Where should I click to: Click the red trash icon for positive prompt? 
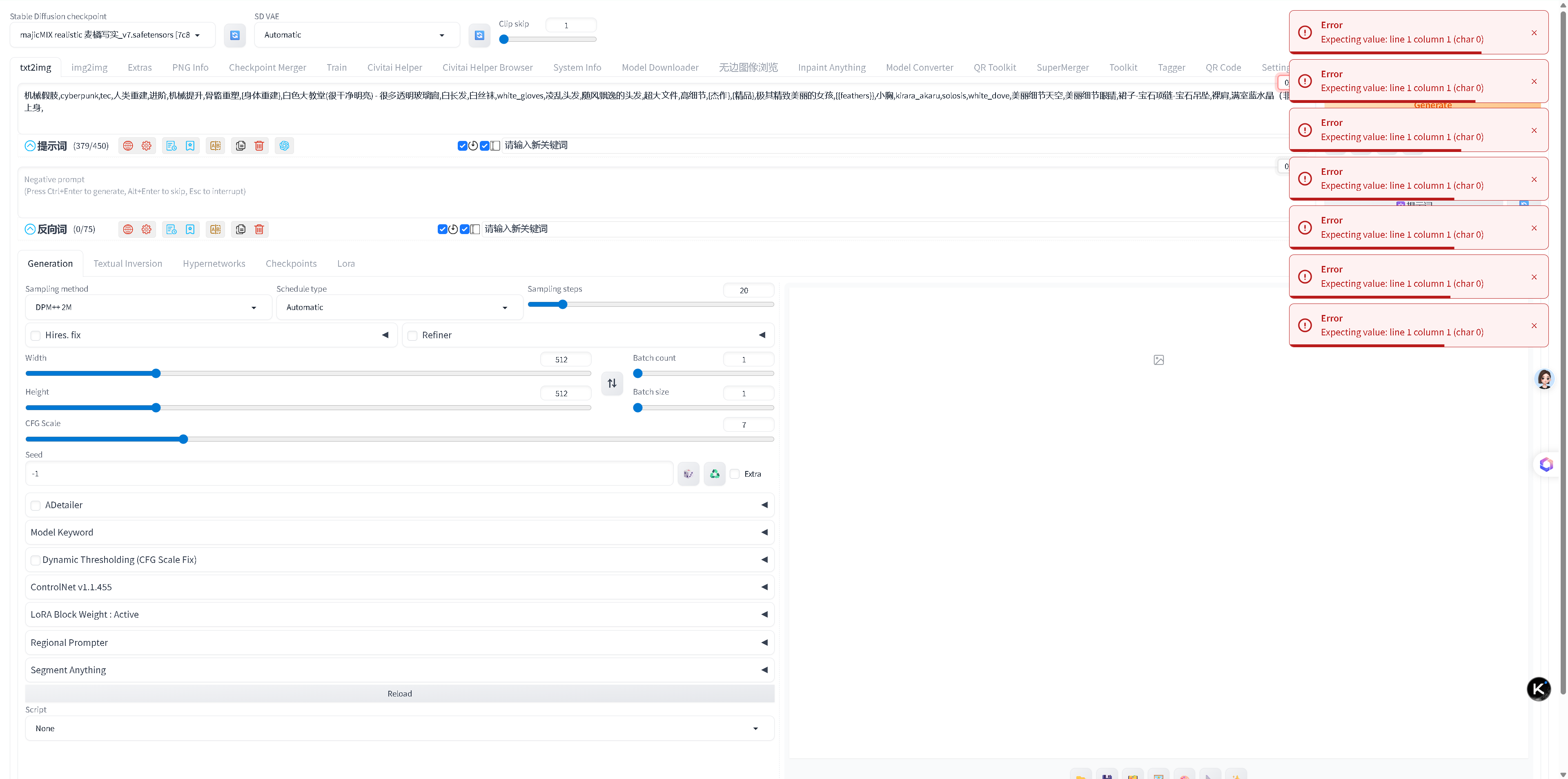tap(259, 145)
